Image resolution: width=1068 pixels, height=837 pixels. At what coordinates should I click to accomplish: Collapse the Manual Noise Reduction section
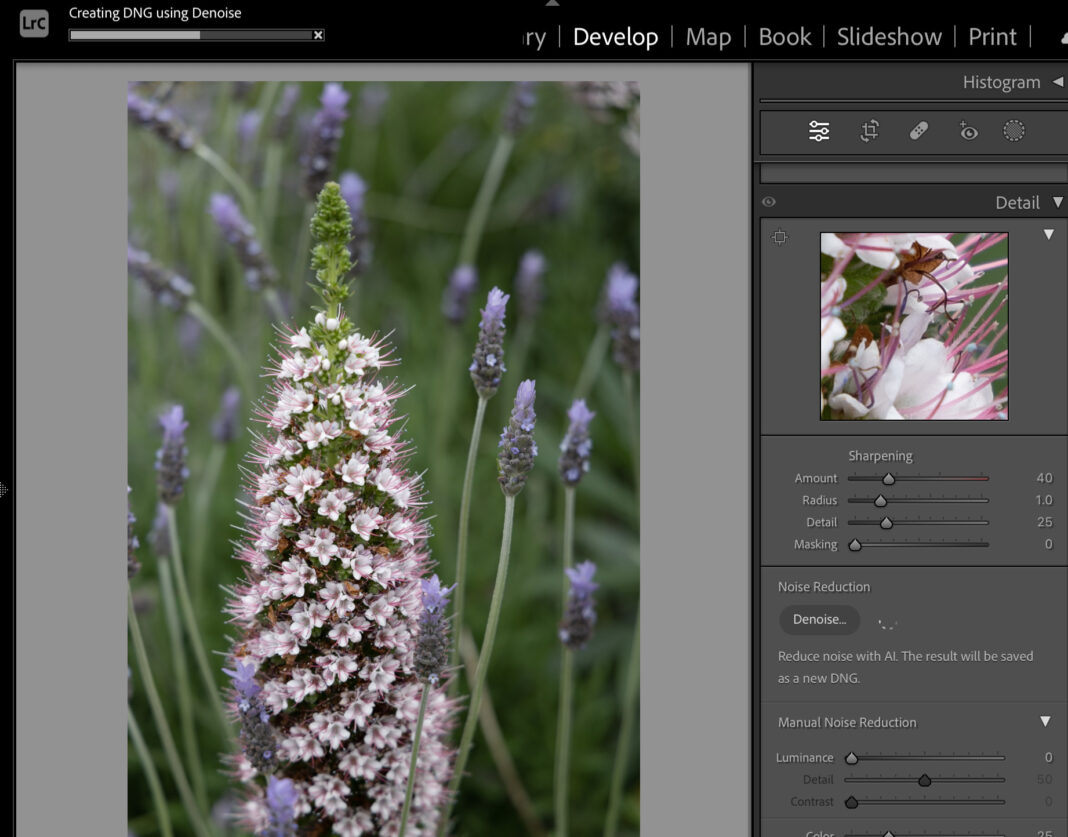[1045, 722]
